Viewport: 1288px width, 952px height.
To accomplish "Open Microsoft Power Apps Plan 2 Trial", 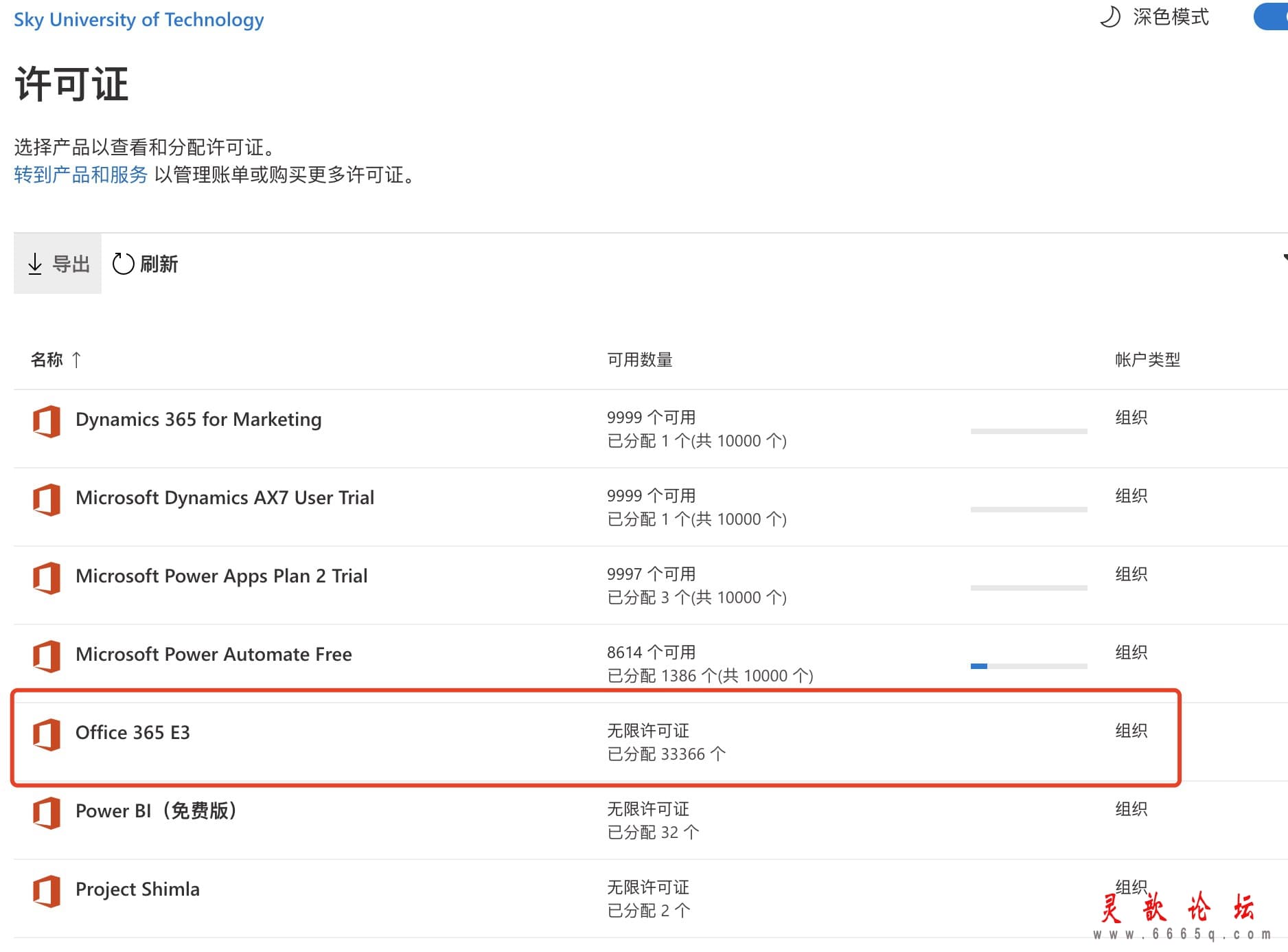I will pyautogui.click(x=221, y=576).
